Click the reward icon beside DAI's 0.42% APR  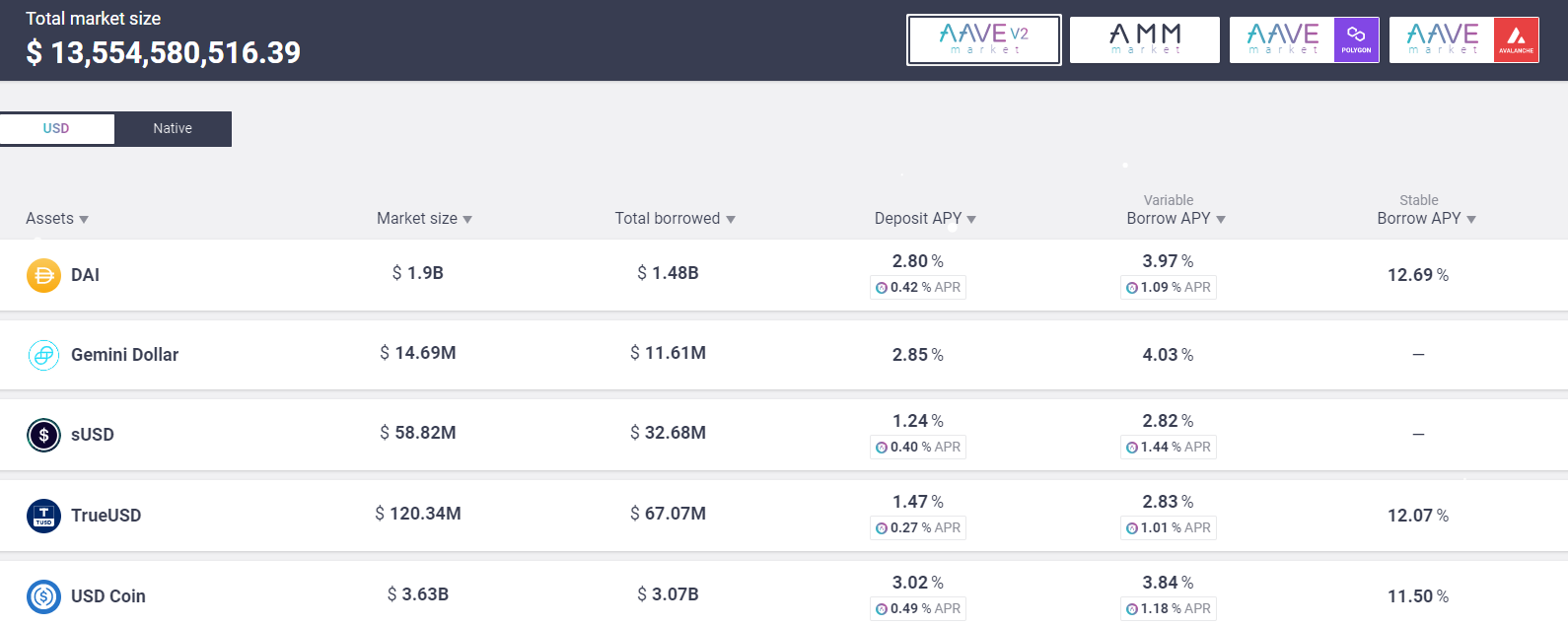[x=882, y=288]
